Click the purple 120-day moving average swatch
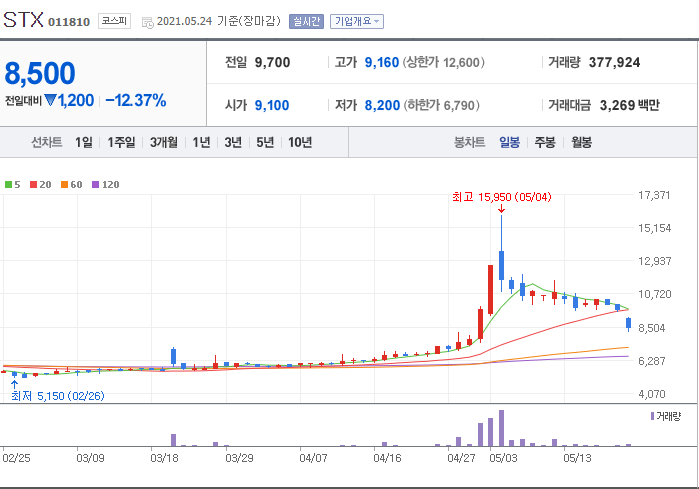699x489 pixels. (x=95, y=185)
